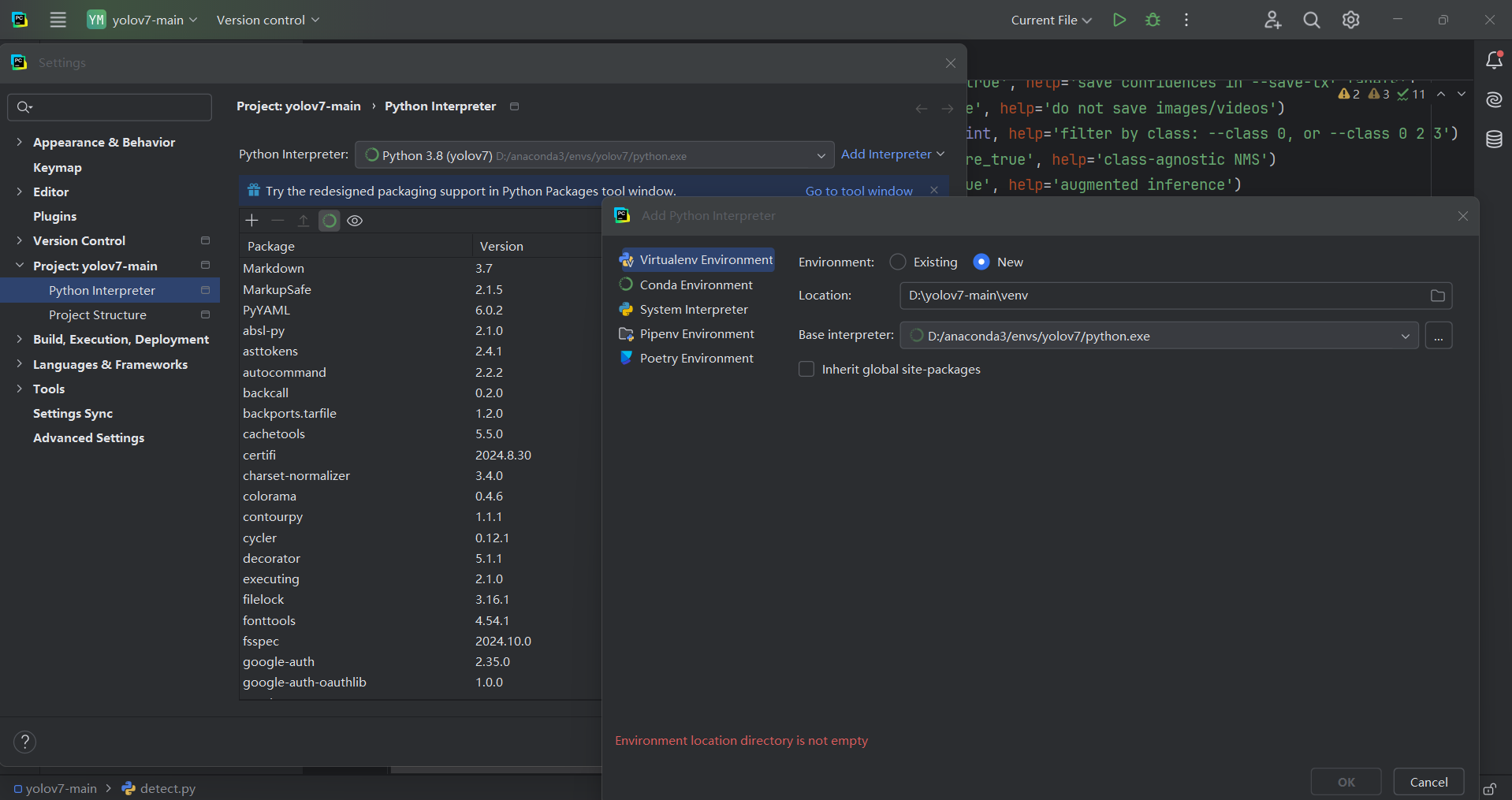This screenshot has height=800, width=1512.
Task: Click the Settings help question mark
Action: click(x=25, y=742)
